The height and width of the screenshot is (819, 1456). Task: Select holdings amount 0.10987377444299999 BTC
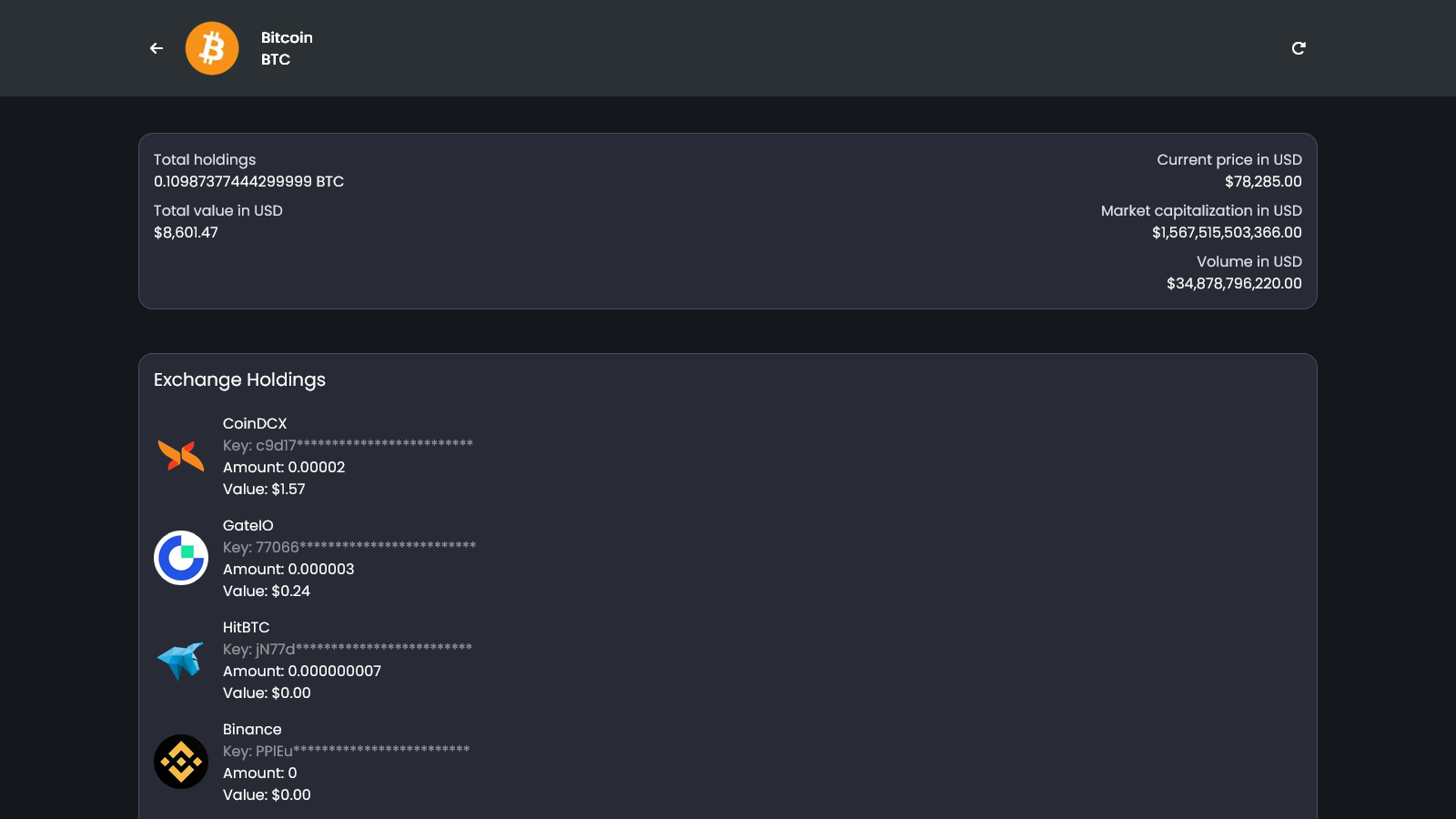248,181
